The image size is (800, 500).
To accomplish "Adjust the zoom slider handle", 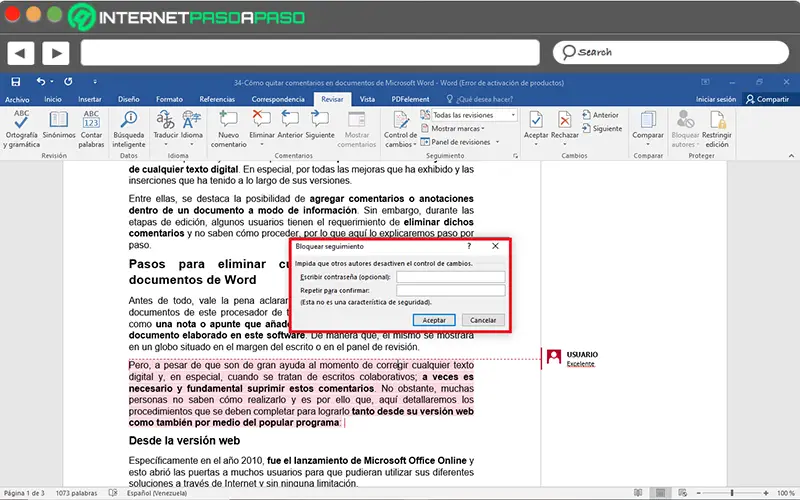I will 732,493.
